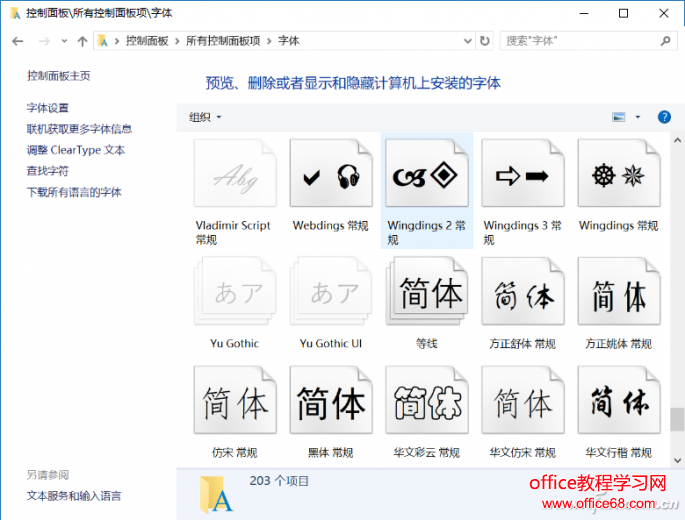
Task: Refresh the fonts folder view
Action: [484, 41]
